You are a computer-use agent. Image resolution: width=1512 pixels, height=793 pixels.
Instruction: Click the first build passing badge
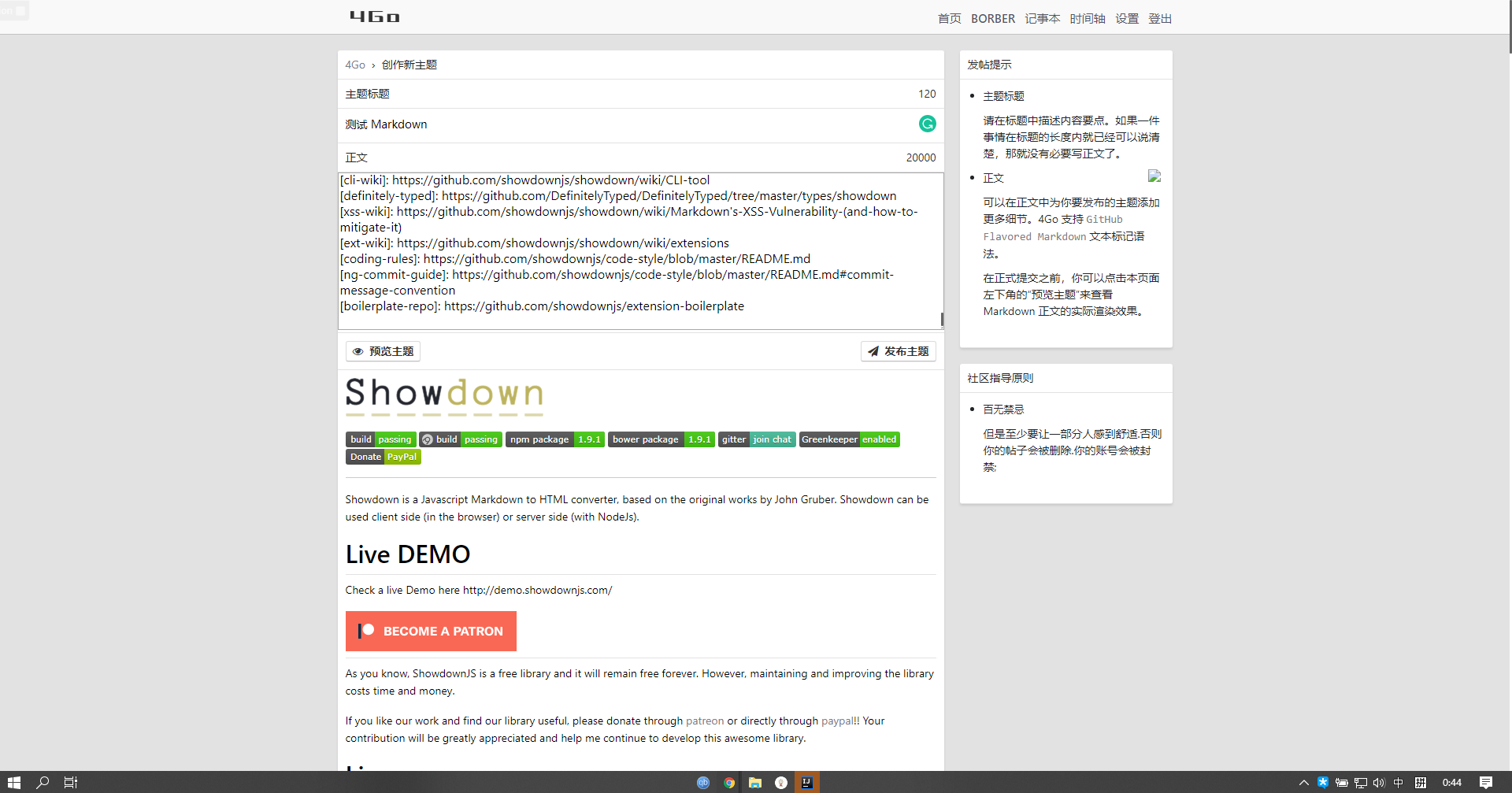click(380, 439)
